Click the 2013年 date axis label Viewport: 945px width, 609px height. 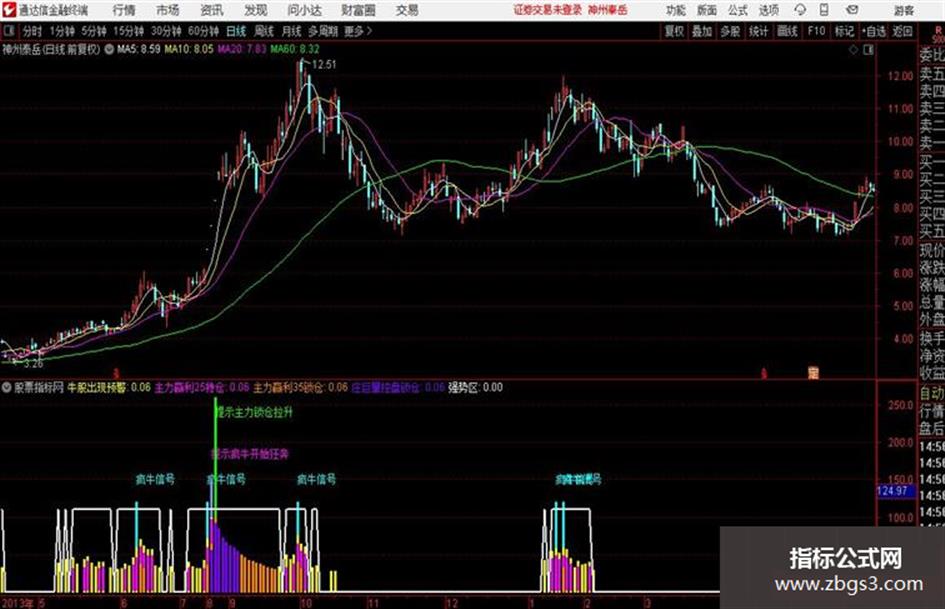[17, 602]
